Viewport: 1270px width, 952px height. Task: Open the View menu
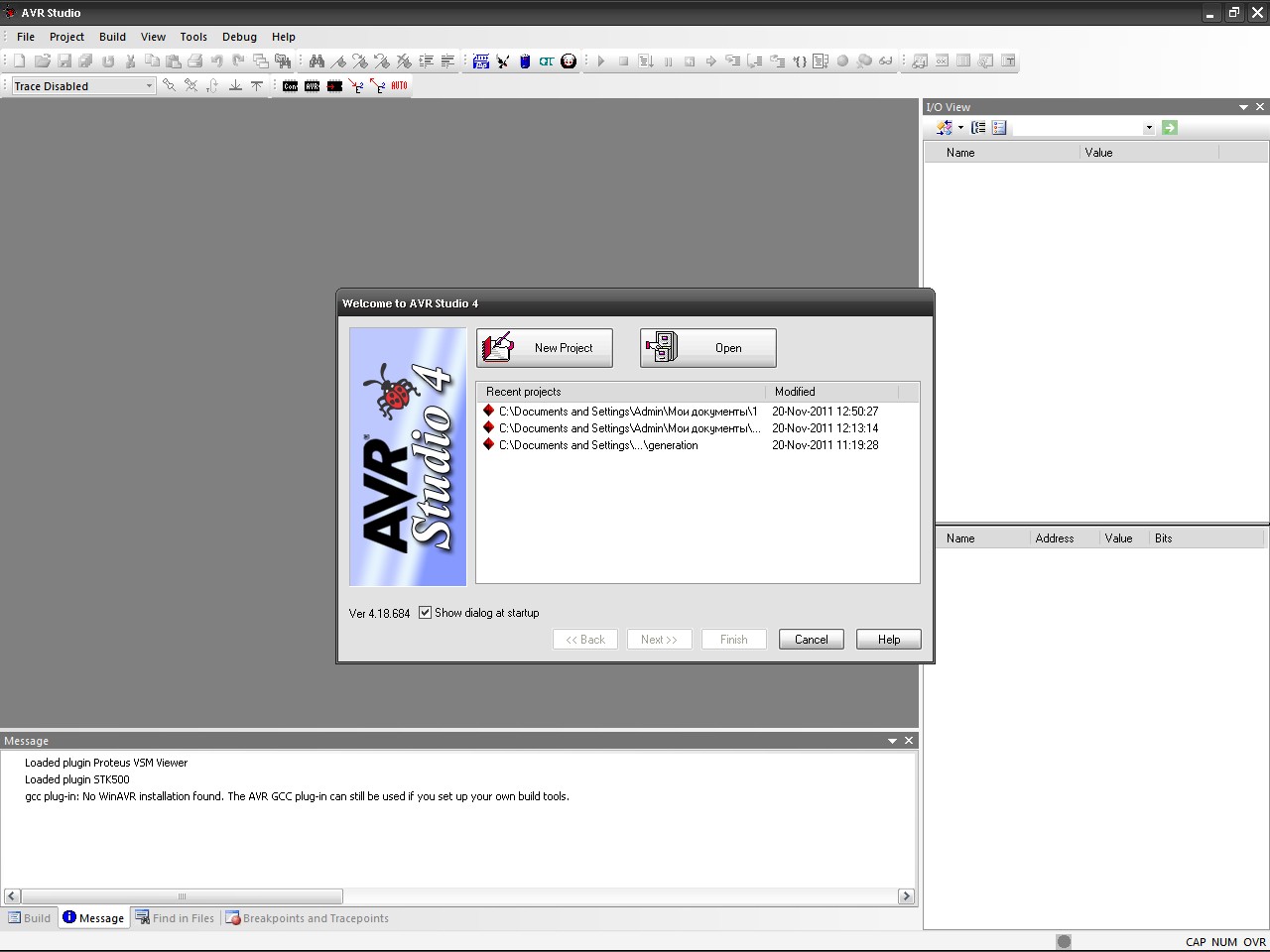coord(153,37)
